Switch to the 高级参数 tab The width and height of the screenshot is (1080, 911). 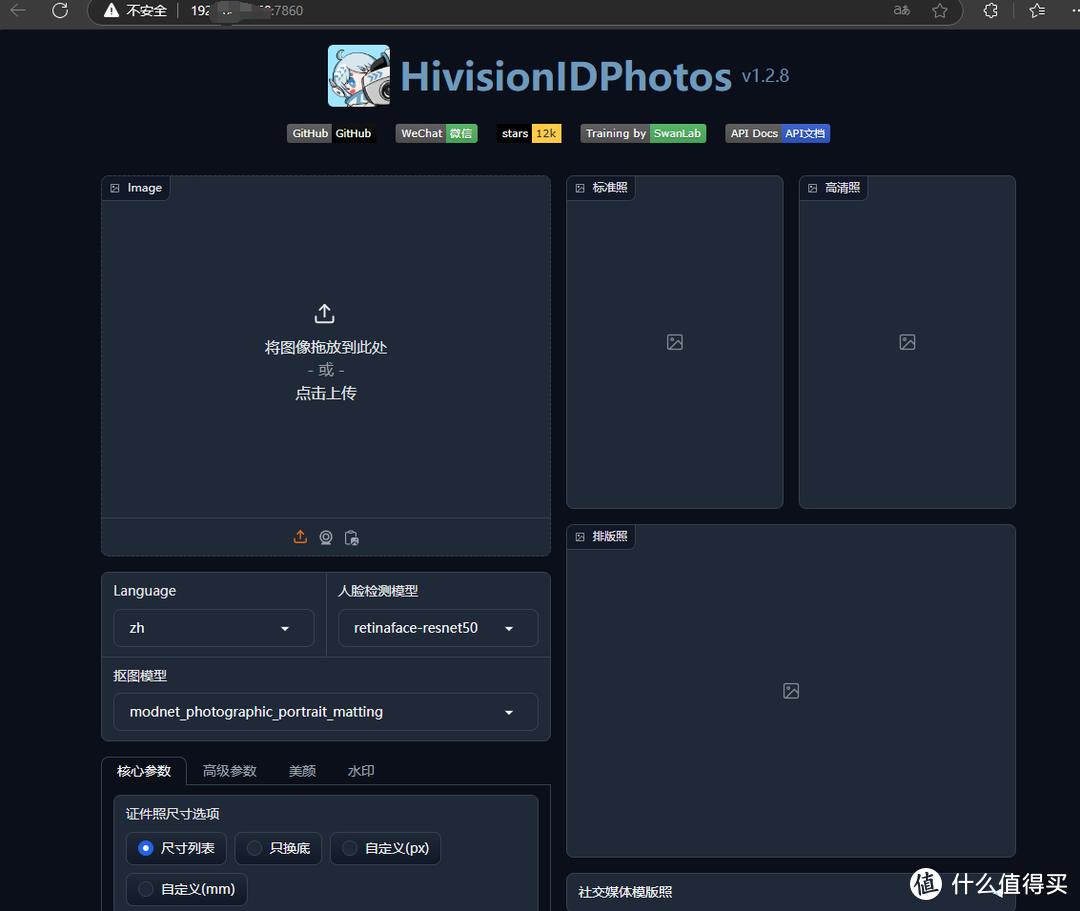pos(229,770)
